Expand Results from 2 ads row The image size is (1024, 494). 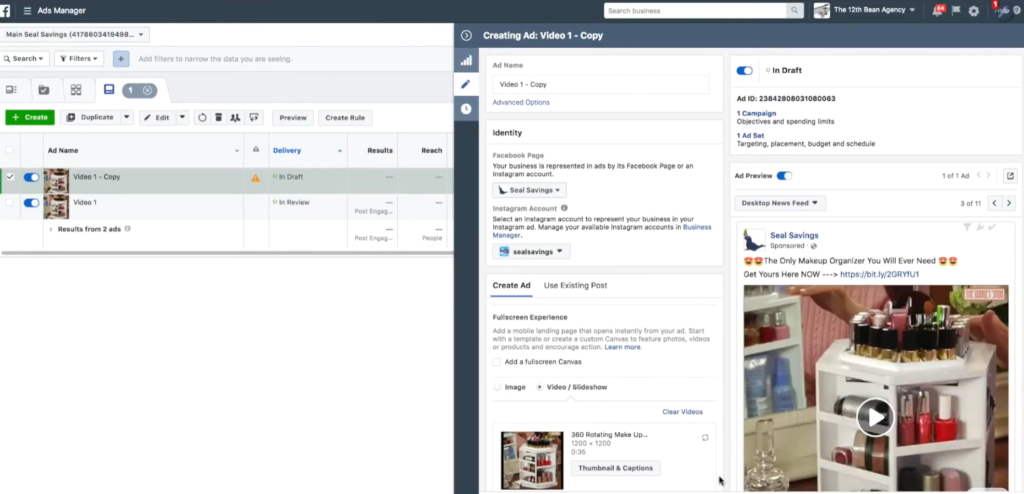pos(51,229)
